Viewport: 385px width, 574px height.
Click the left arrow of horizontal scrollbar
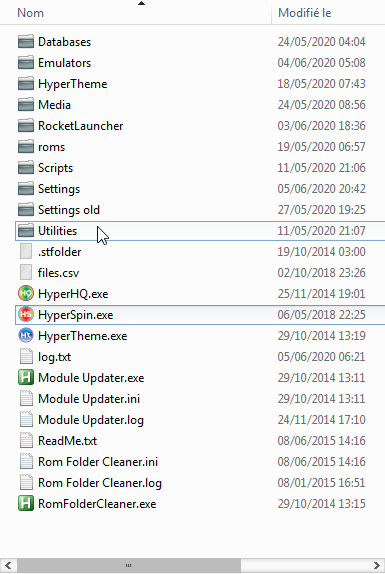tap(8, 566)
